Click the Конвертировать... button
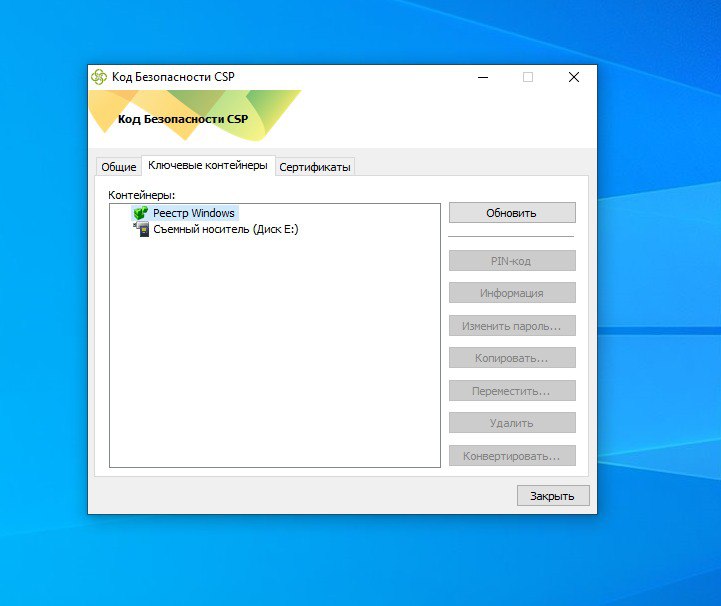721x606 pixels. point(512,456)
